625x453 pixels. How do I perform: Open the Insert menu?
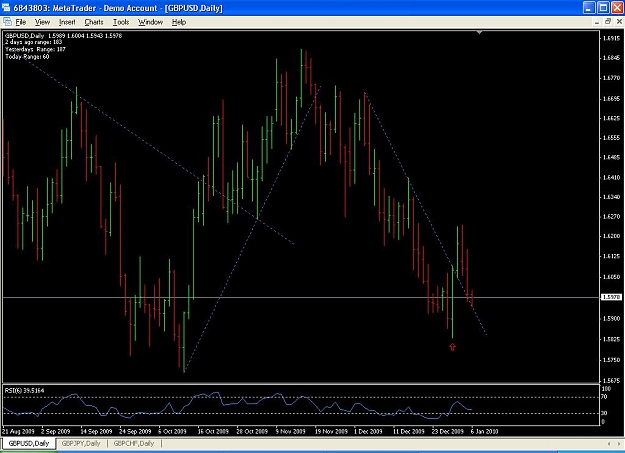point(67,22)
